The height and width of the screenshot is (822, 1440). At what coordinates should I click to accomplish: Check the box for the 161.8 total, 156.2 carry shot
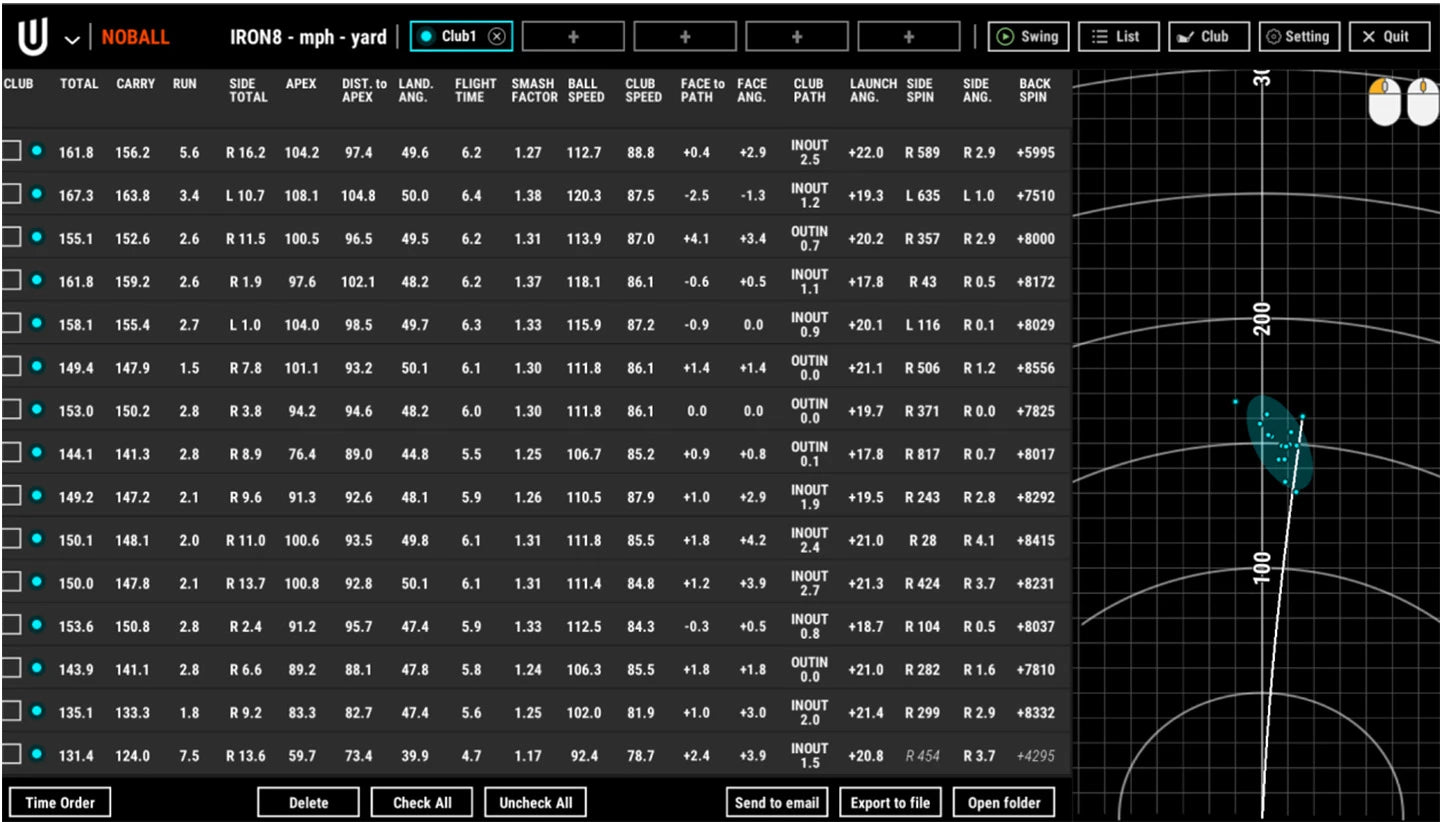(10, 151)
